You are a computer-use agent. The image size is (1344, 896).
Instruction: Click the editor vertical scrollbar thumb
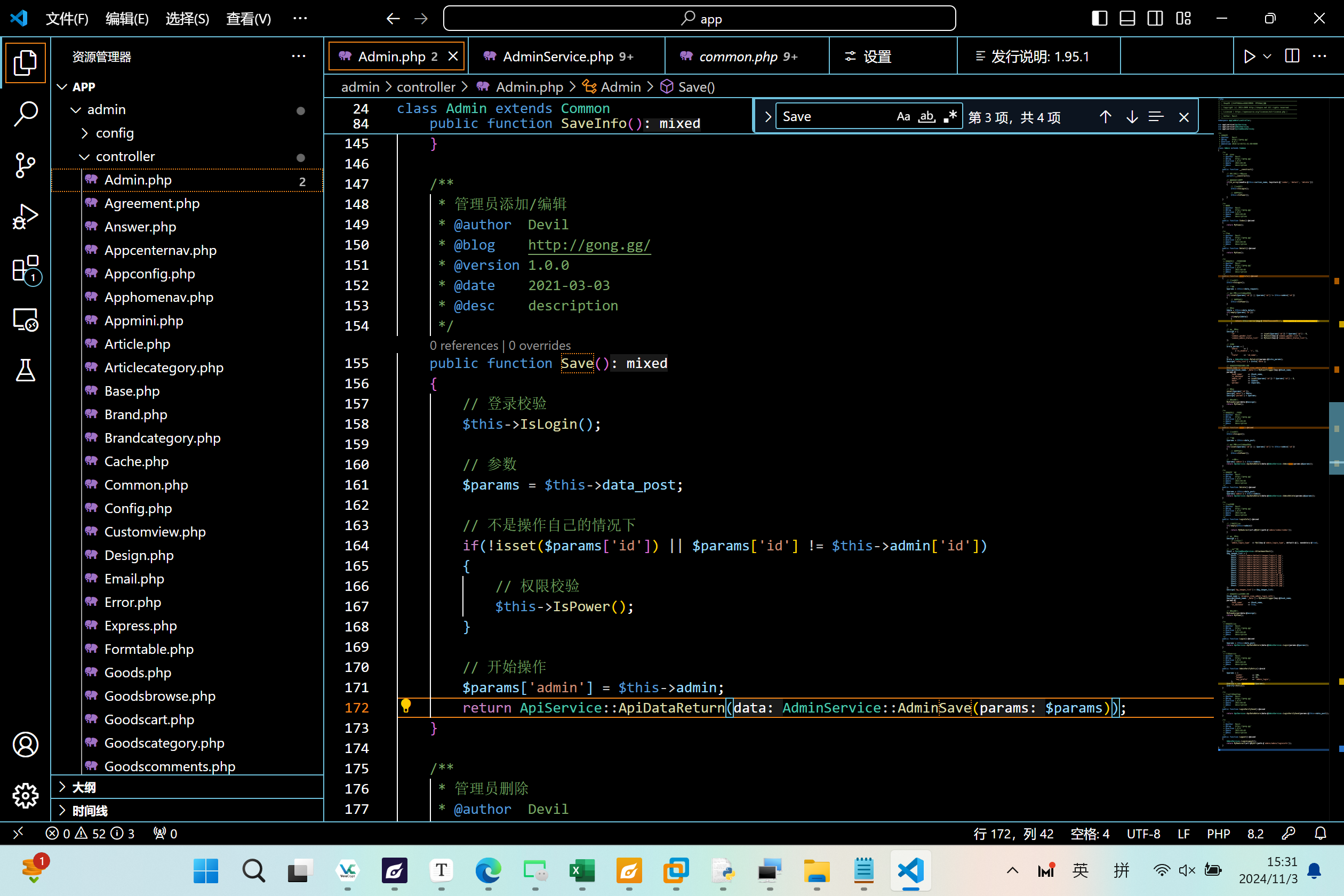(x=1337, y=438)
